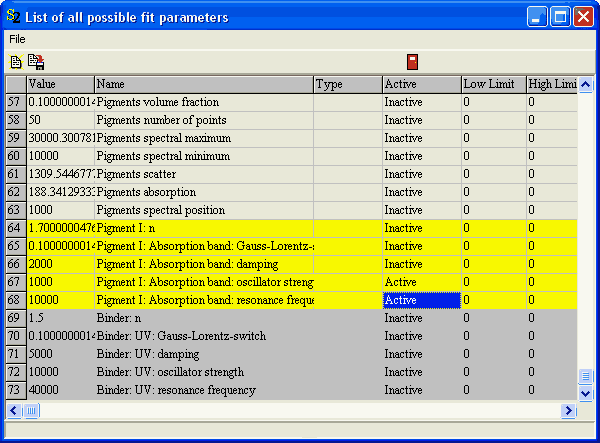Click the vertical scrollbar down arrow
Image resolution: width=600 pixels, height=443 pixels.
[586, 393]
